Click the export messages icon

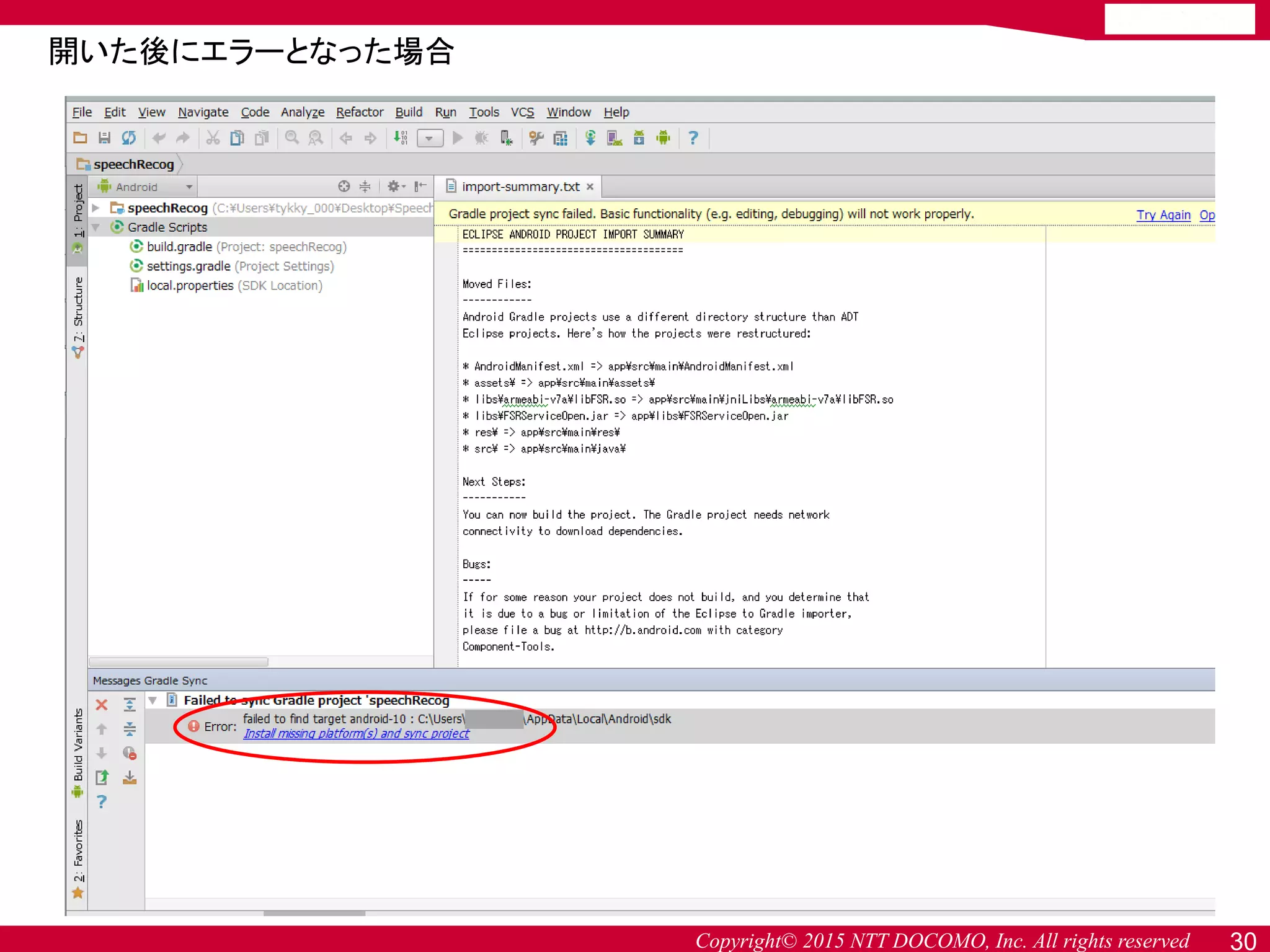point(102,777)
